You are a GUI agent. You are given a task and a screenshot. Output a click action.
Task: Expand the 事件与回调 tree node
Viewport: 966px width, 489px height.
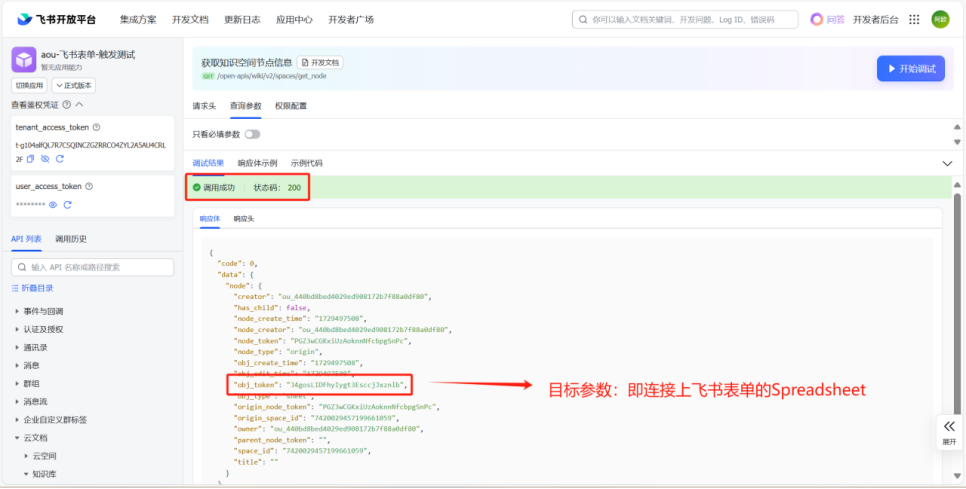pyautogui.click(x=17, y=311)
